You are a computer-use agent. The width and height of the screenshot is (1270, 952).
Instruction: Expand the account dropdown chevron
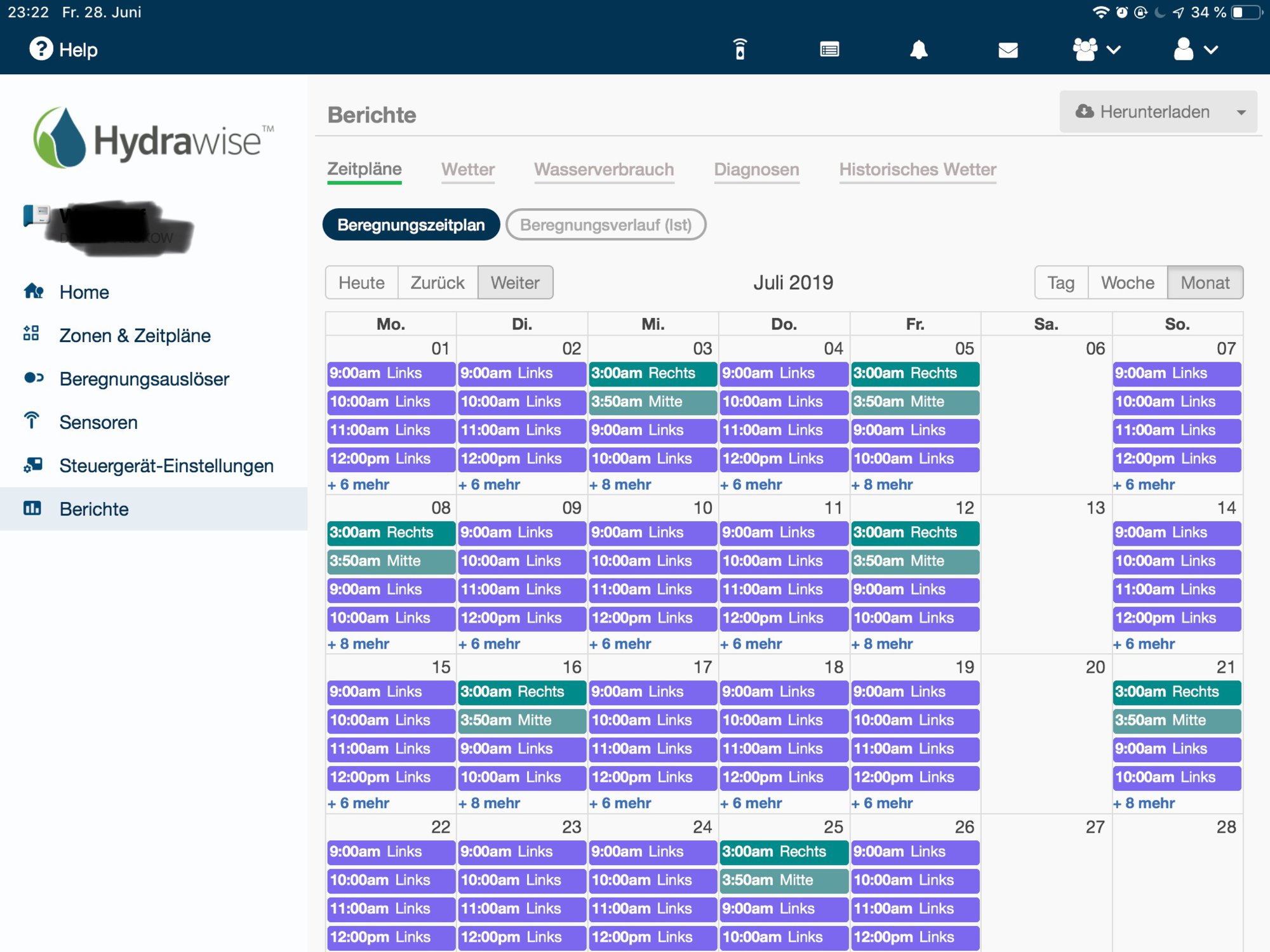(1211, 50)
